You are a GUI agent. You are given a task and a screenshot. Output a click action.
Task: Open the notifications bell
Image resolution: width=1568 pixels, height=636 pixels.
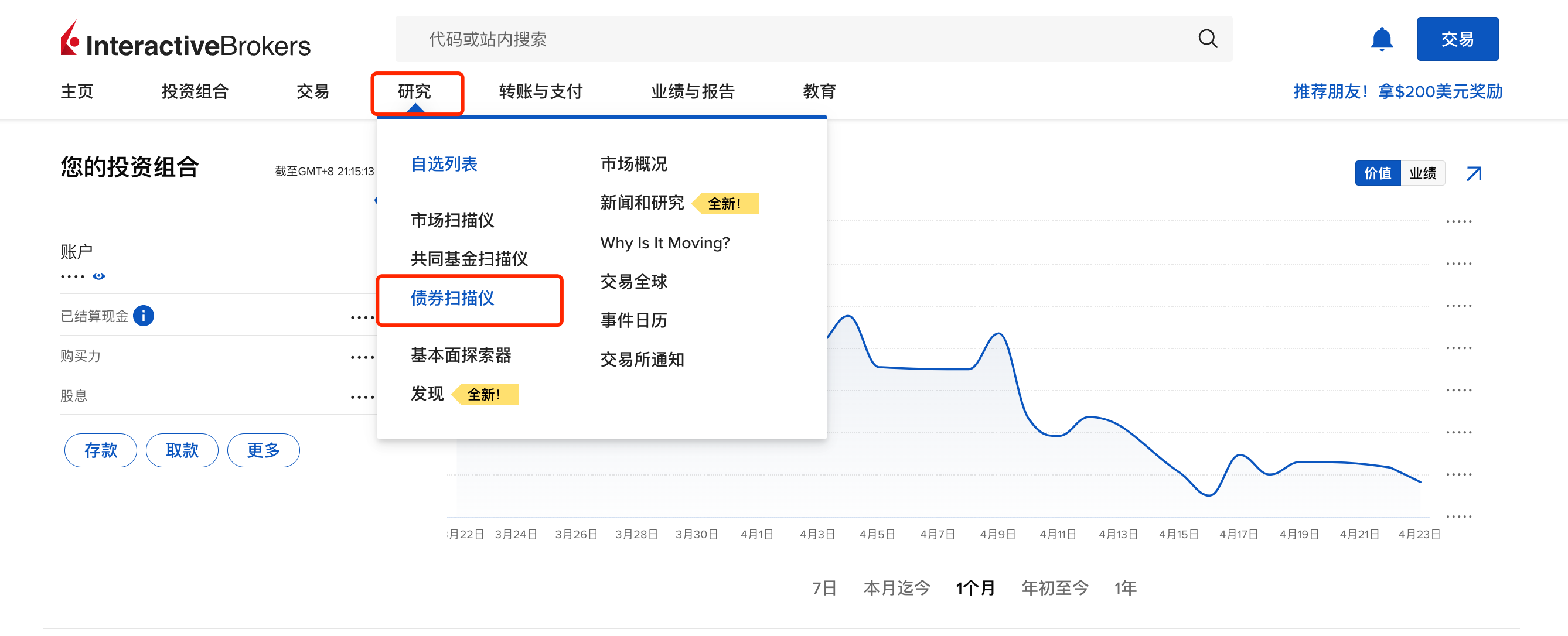click(x=1381, y=39)
